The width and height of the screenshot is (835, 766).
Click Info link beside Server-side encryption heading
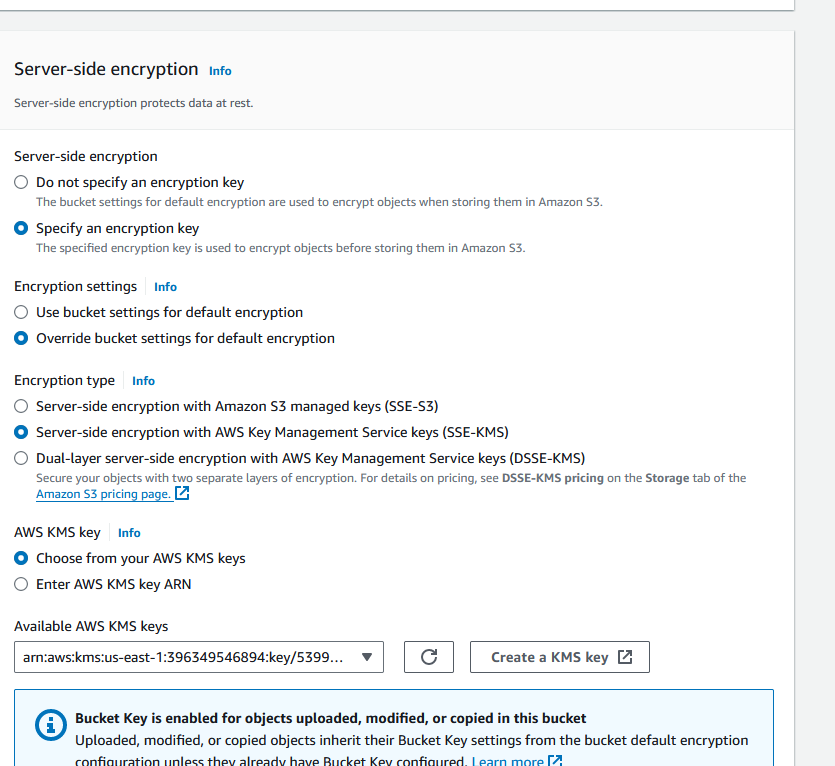point(220,71)
